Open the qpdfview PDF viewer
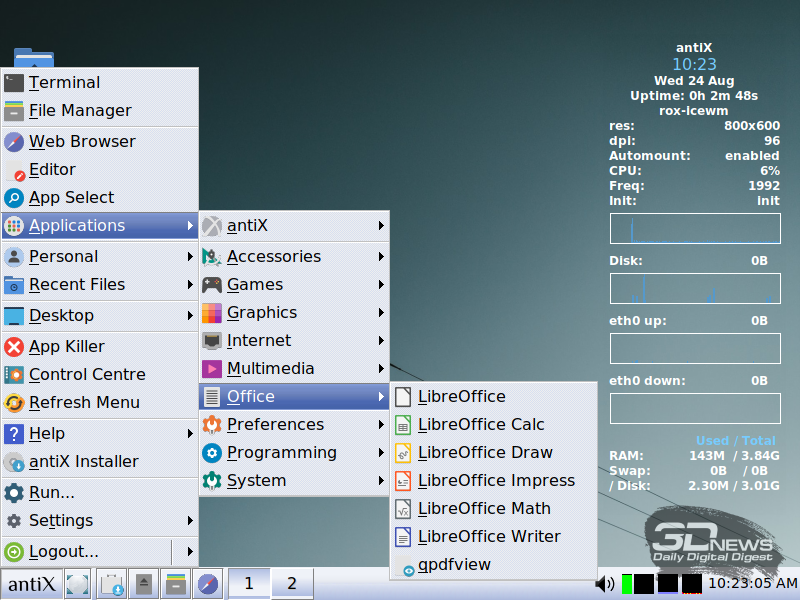800x600 pixels. point(454,564)
